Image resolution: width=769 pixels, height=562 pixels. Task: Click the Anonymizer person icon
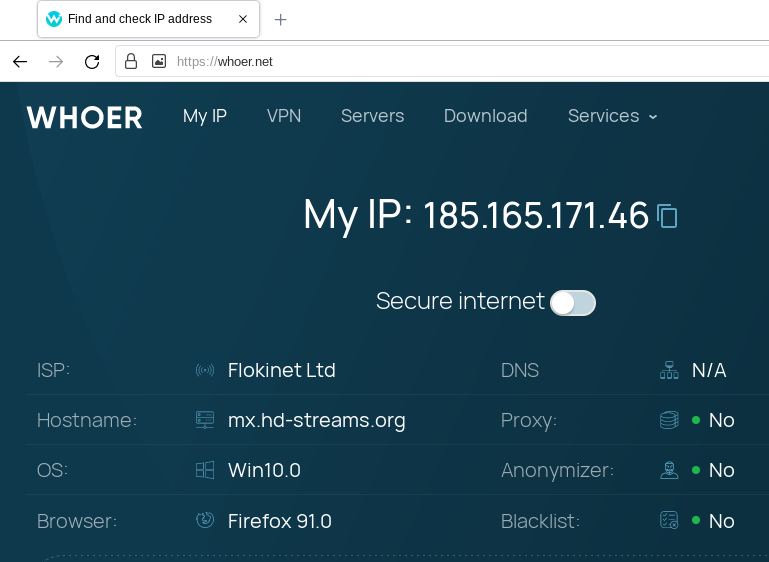(x=669, y=470)
